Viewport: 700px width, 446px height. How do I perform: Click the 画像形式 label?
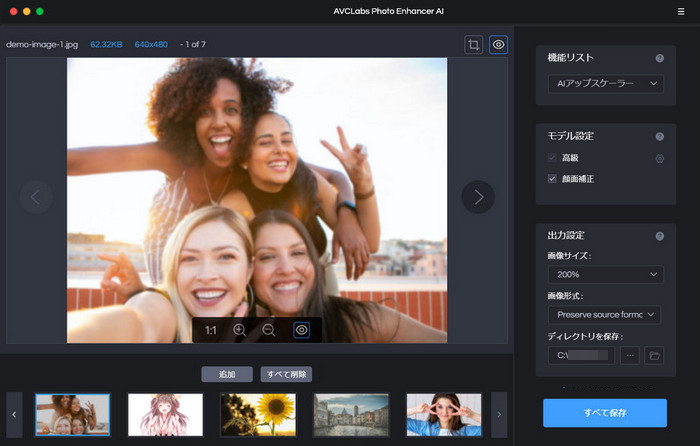[565, 296]
